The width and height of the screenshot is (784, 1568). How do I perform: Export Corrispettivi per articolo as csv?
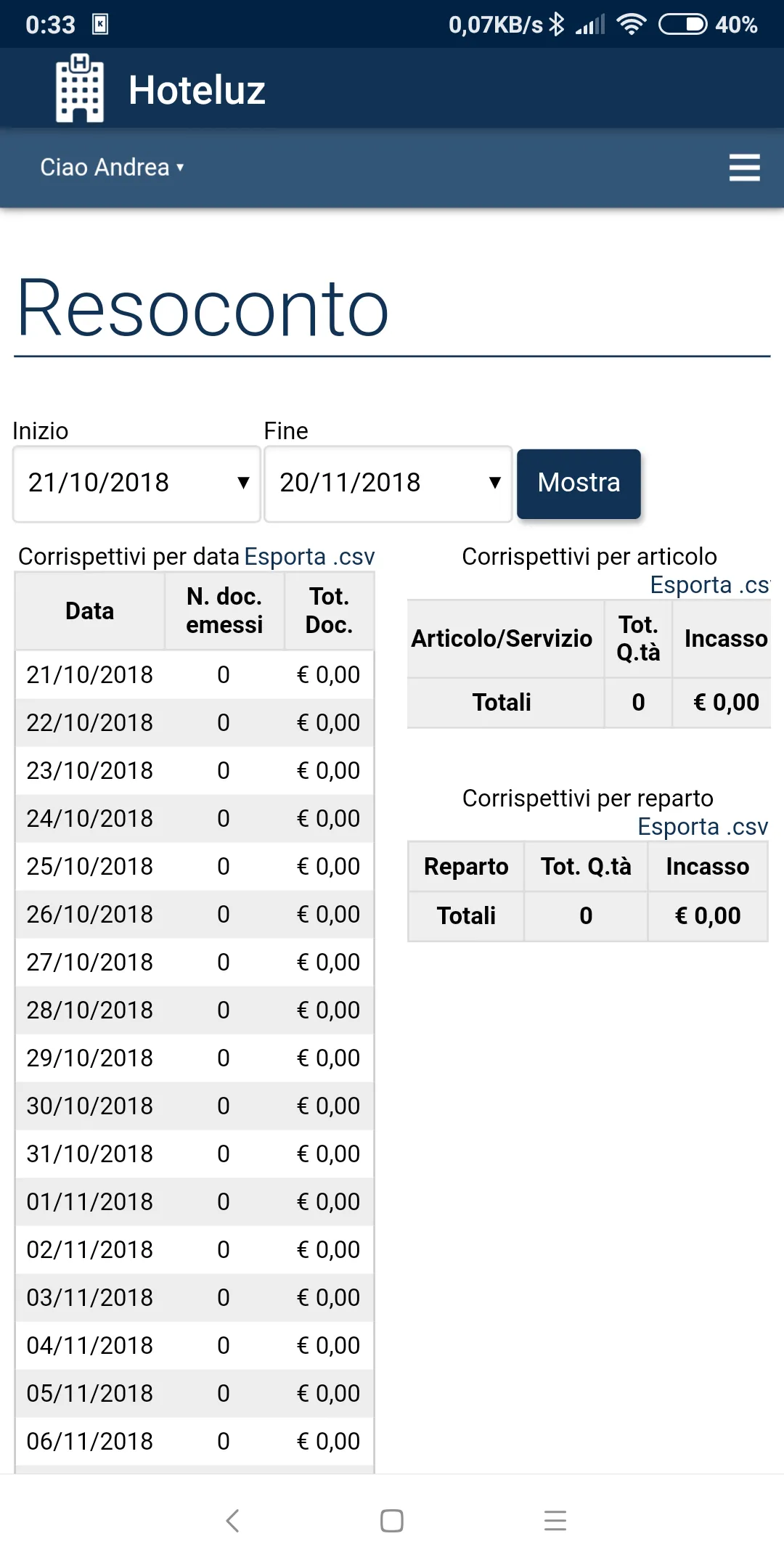(x=709, y=585)
